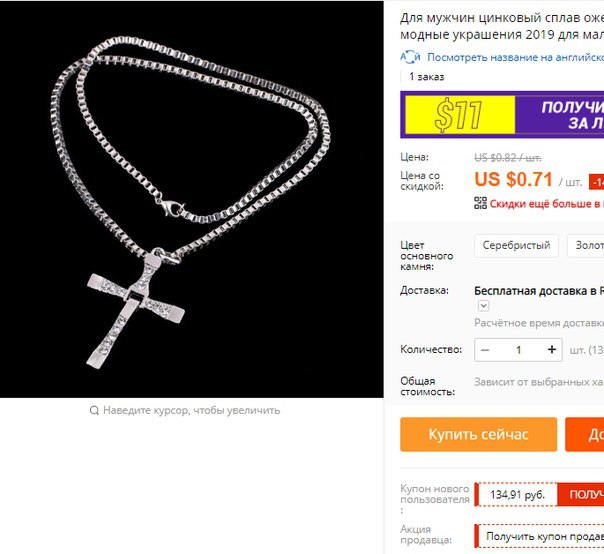Select the Золотой color option
The width and height of the screenshot is (604, 554).
point(586,245)
